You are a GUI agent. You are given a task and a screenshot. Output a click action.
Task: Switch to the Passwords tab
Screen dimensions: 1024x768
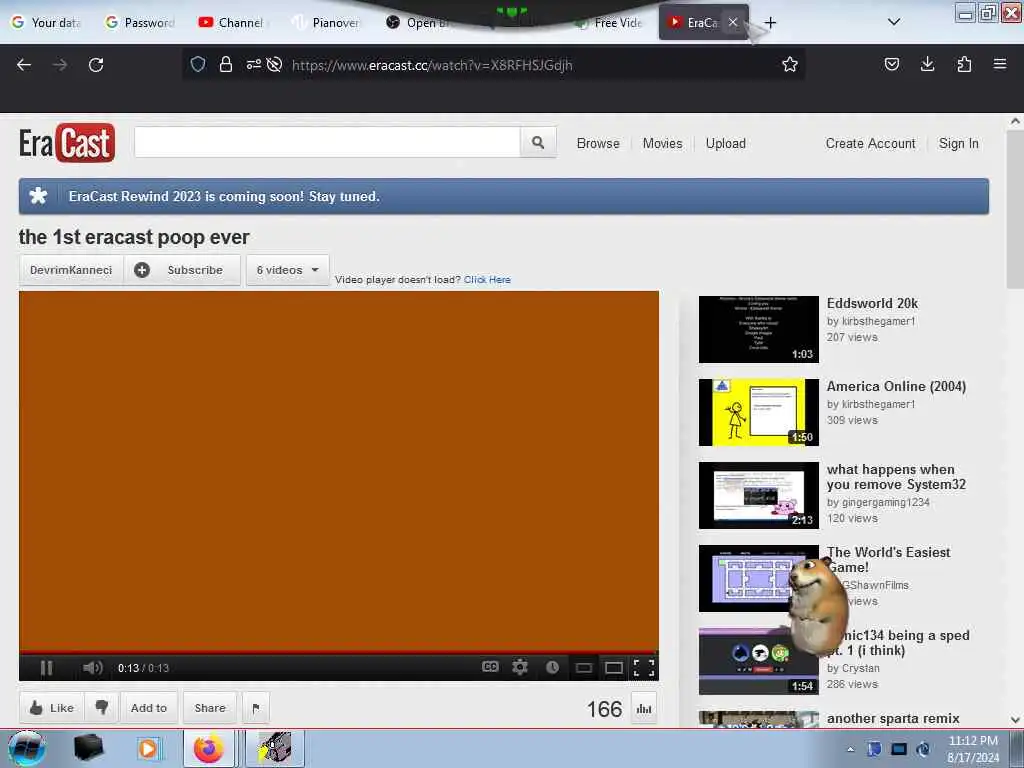click(x=140, y=23)
